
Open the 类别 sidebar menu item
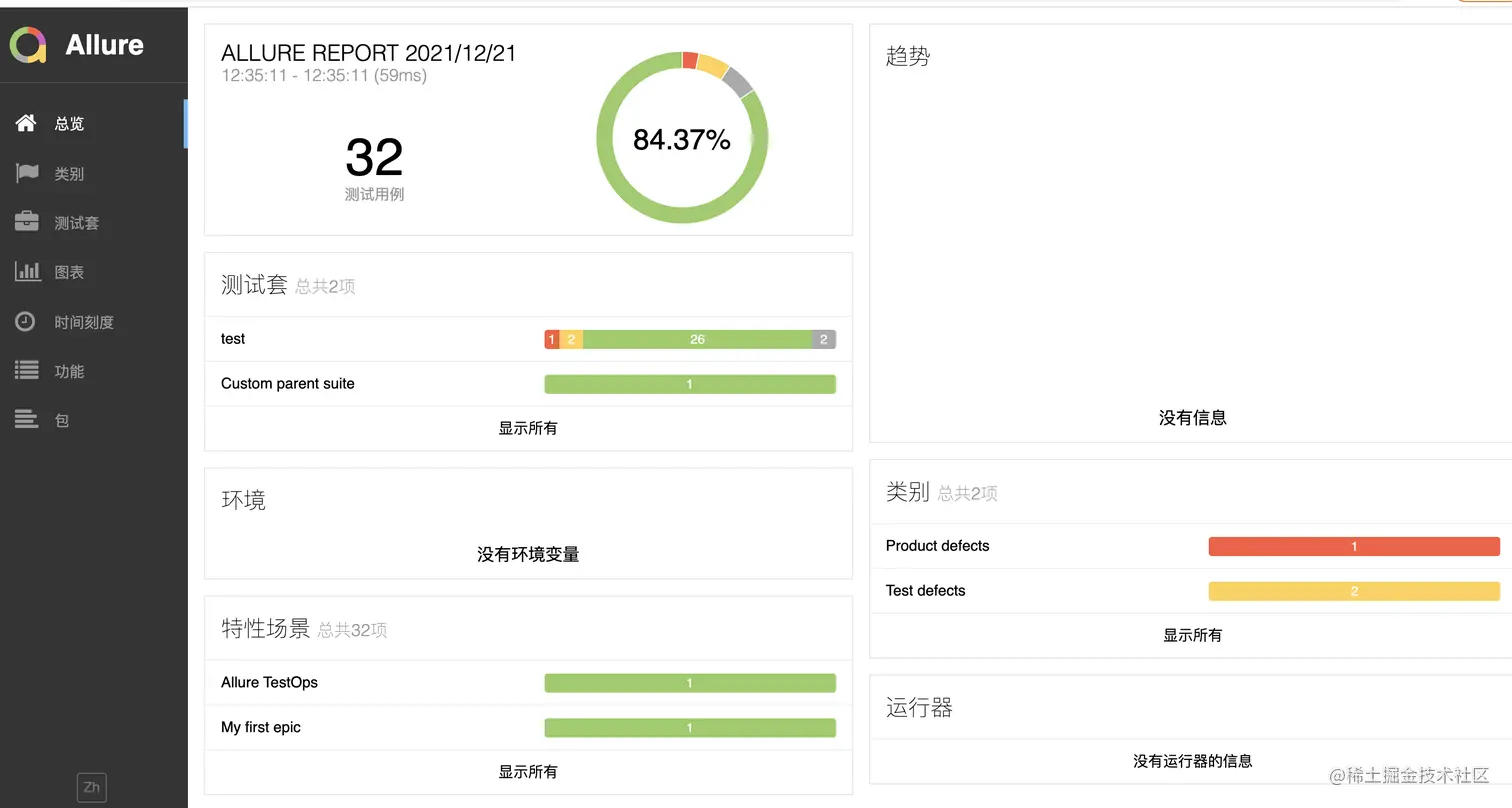(x=94, y=173)
